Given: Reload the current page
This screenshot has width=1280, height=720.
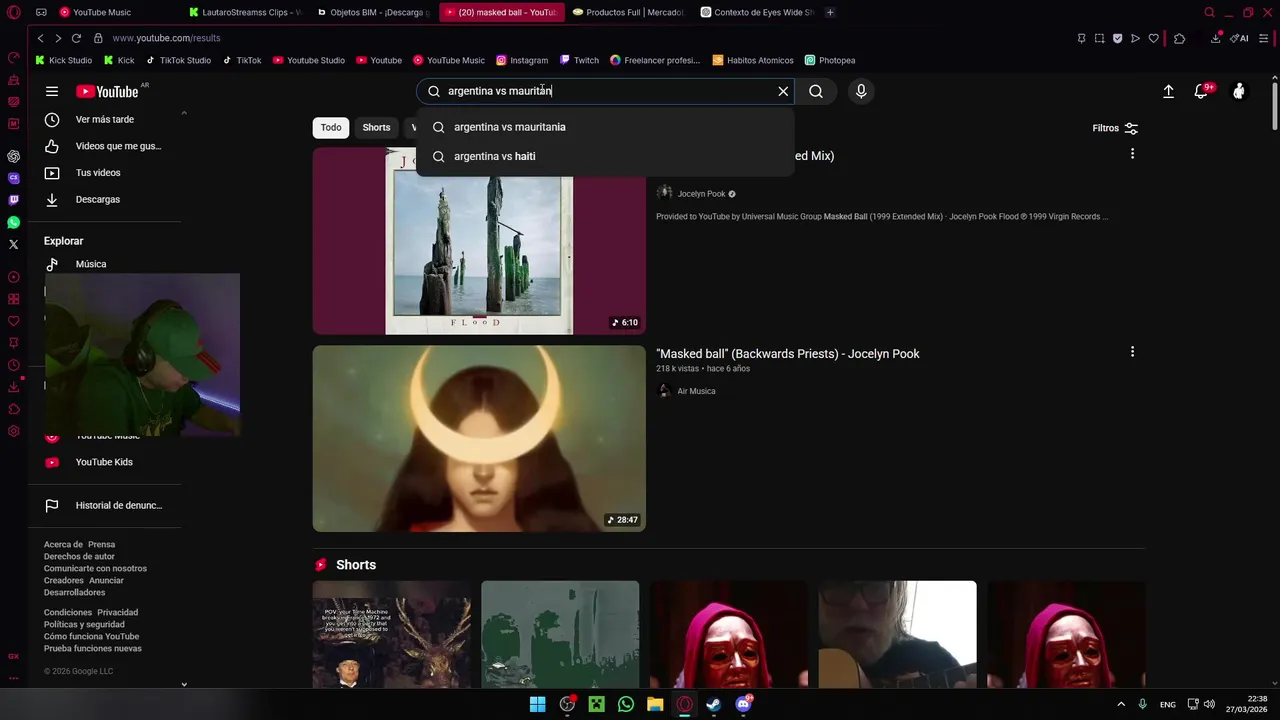Looking at the screenshot, I should tap(76, 38).
